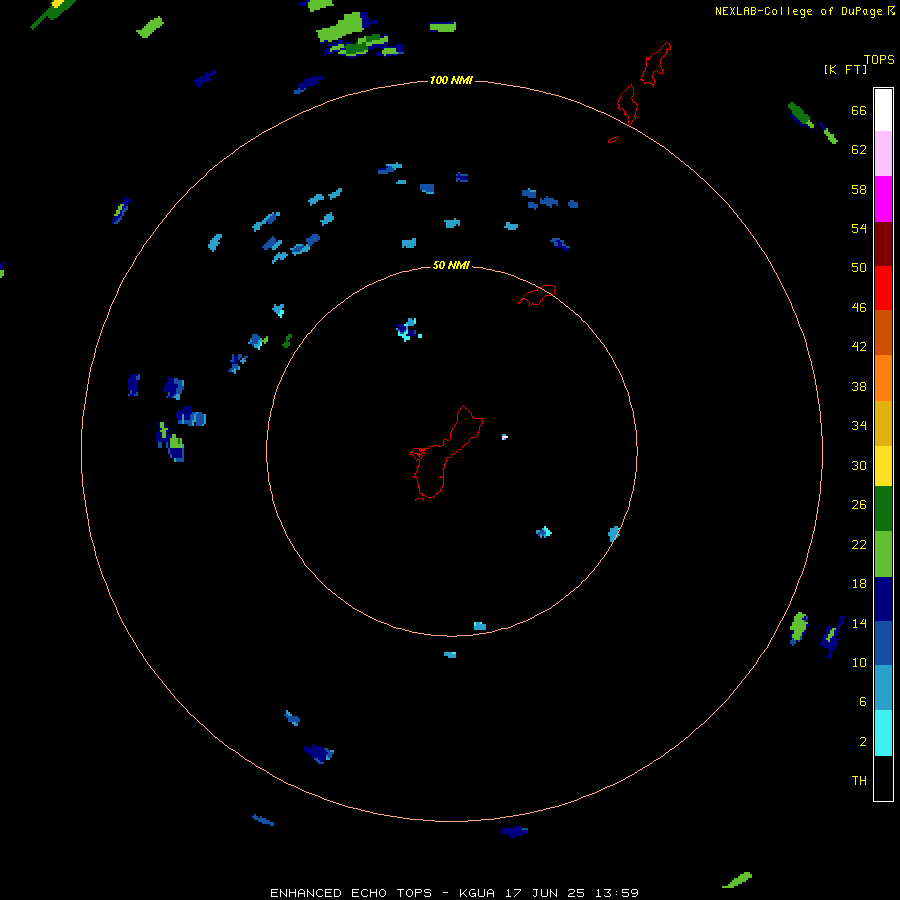
Task: Click the black TH threshold swatch
Action: pyautogui.click(x=883, y=778)
